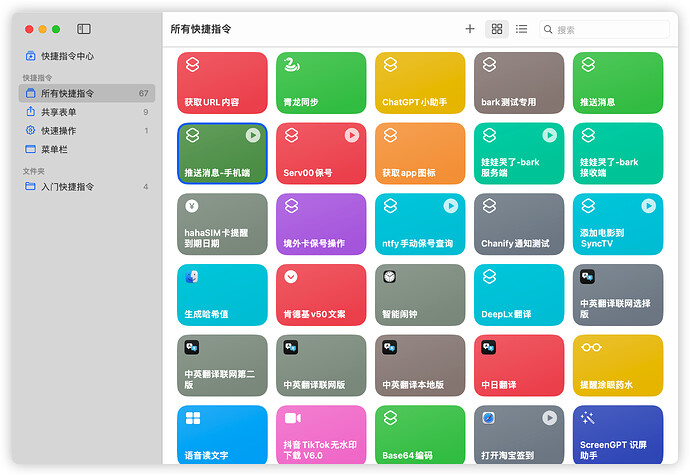Click the hahaSIM卡提醒到期日期 title text
The width and height of the screenshot is (690, 475).
[x=216, y=238]
